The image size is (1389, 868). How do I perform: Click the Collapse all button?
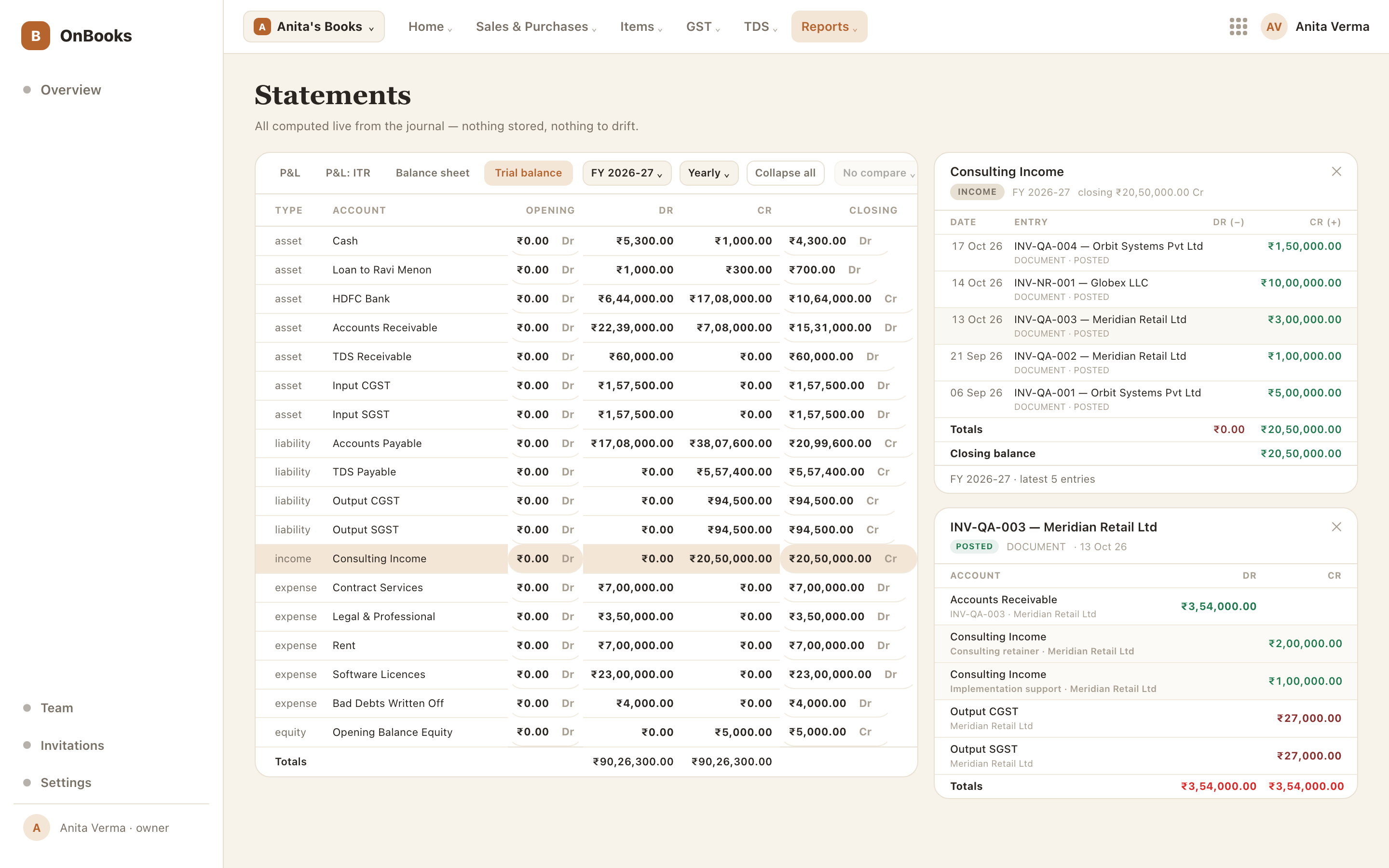pyautogui.click(x=785, y=173)
